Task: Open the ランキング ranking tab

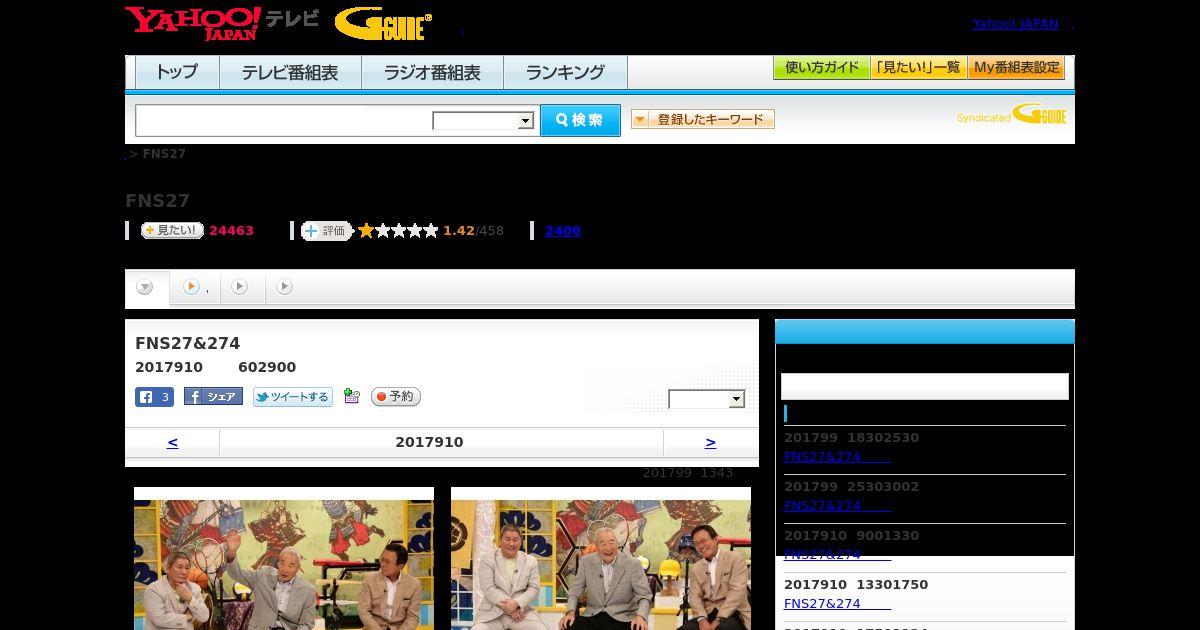Action: point(565,72)
